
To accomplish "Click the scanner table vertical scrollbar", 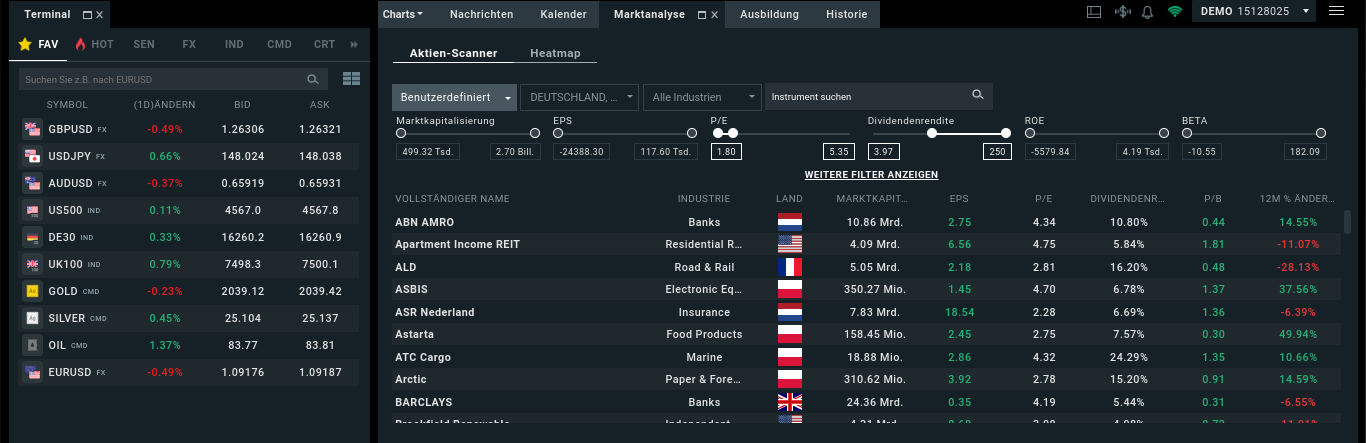I will pos(1347,221).
